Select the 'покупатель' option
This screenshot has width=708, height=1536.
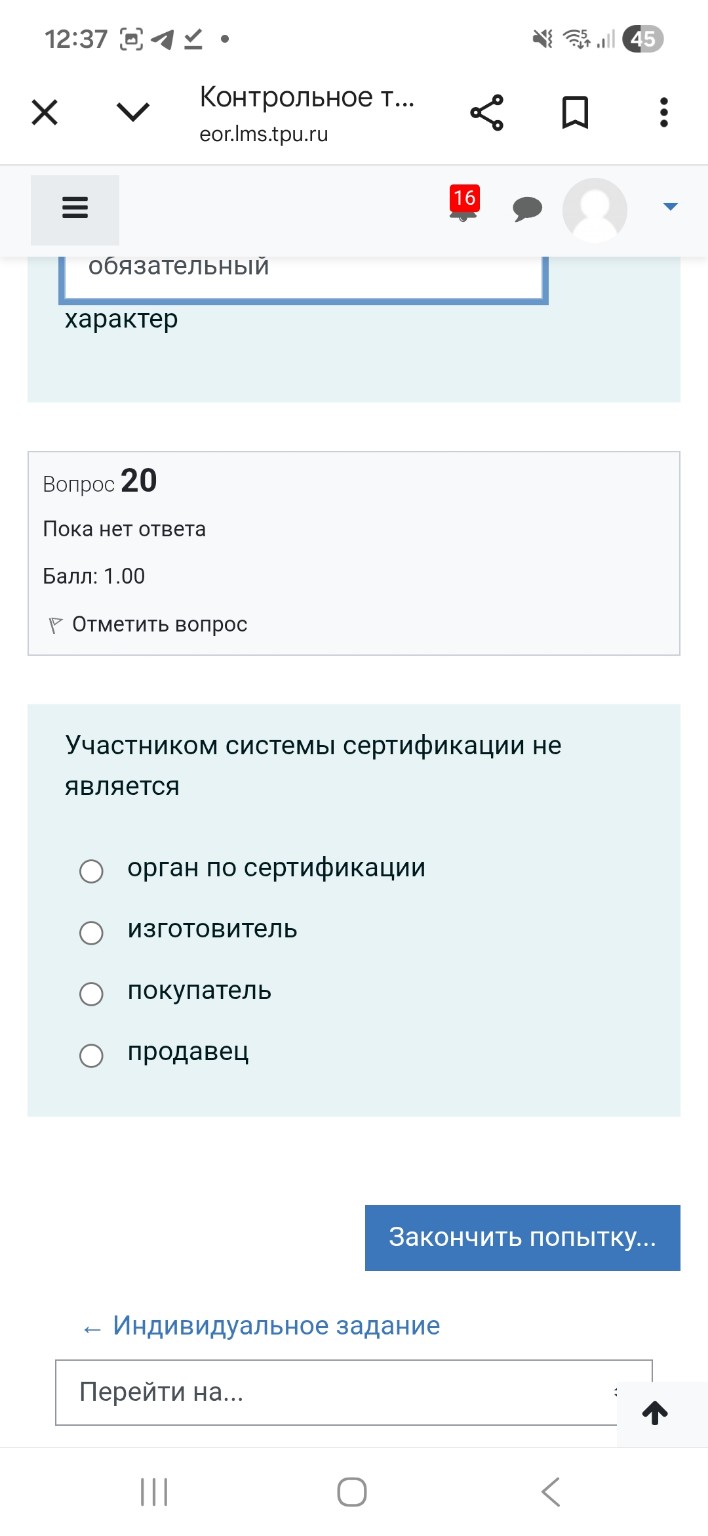tap(91, 994)
